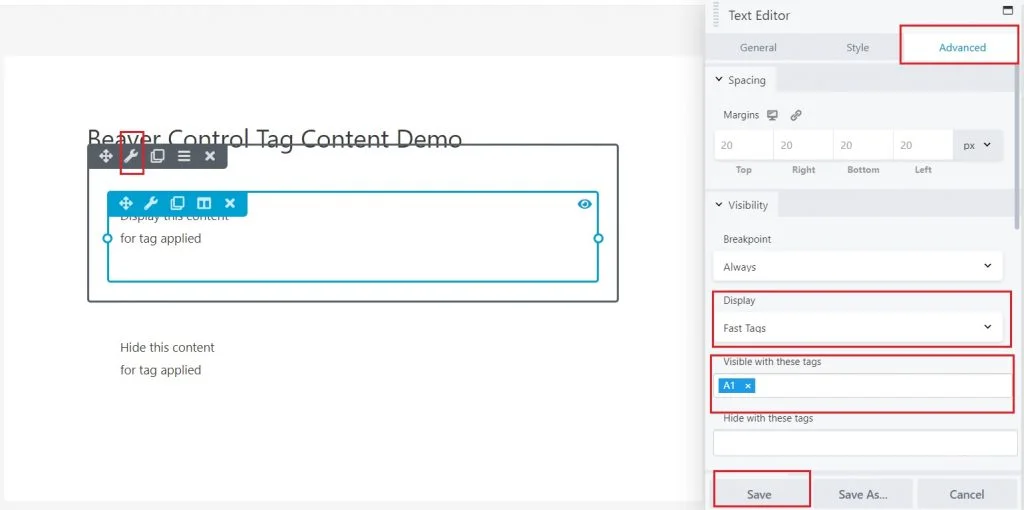Delete module with the blue X icon

[x=230, y=203]
